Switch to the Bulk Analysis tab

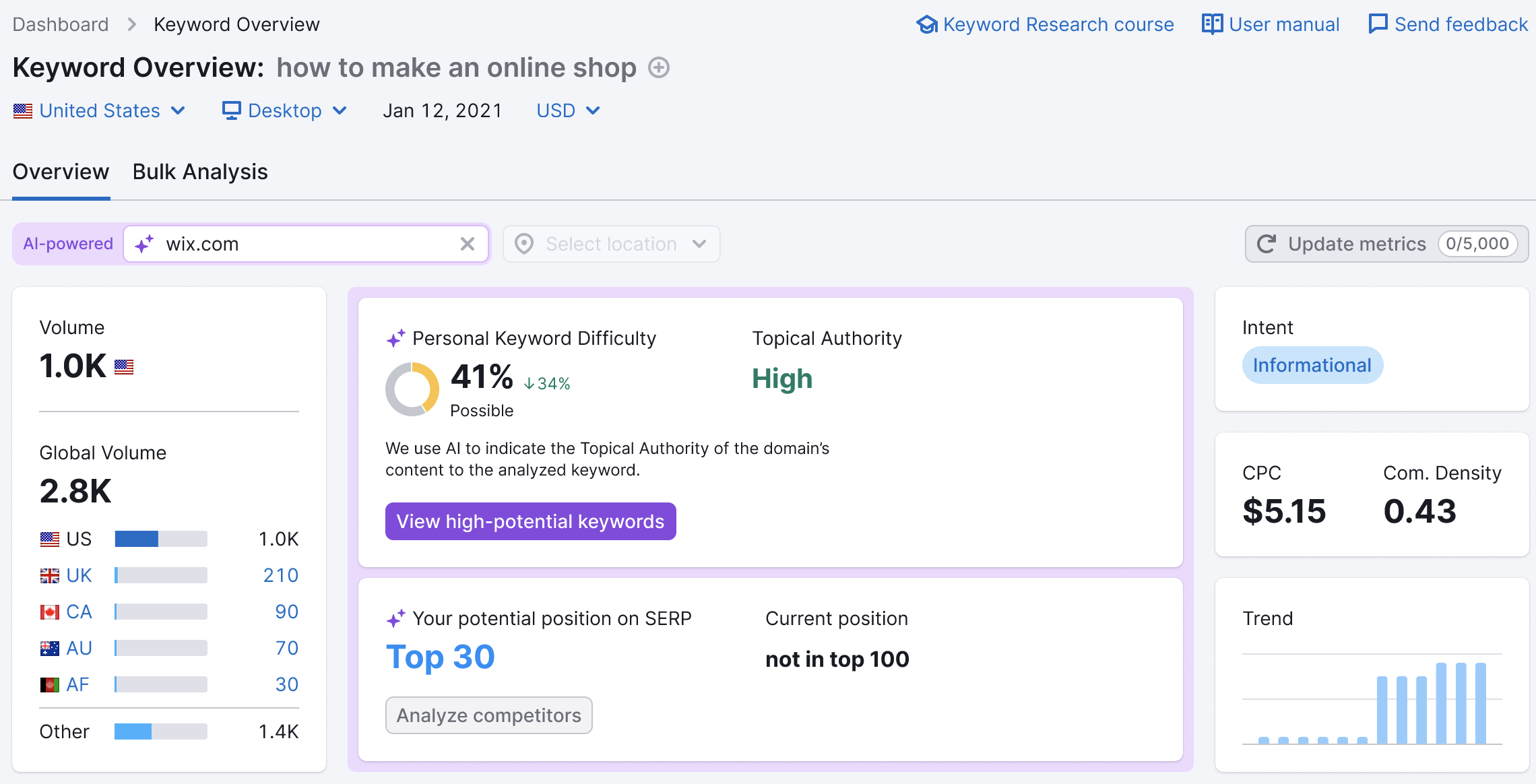point(199,171)
